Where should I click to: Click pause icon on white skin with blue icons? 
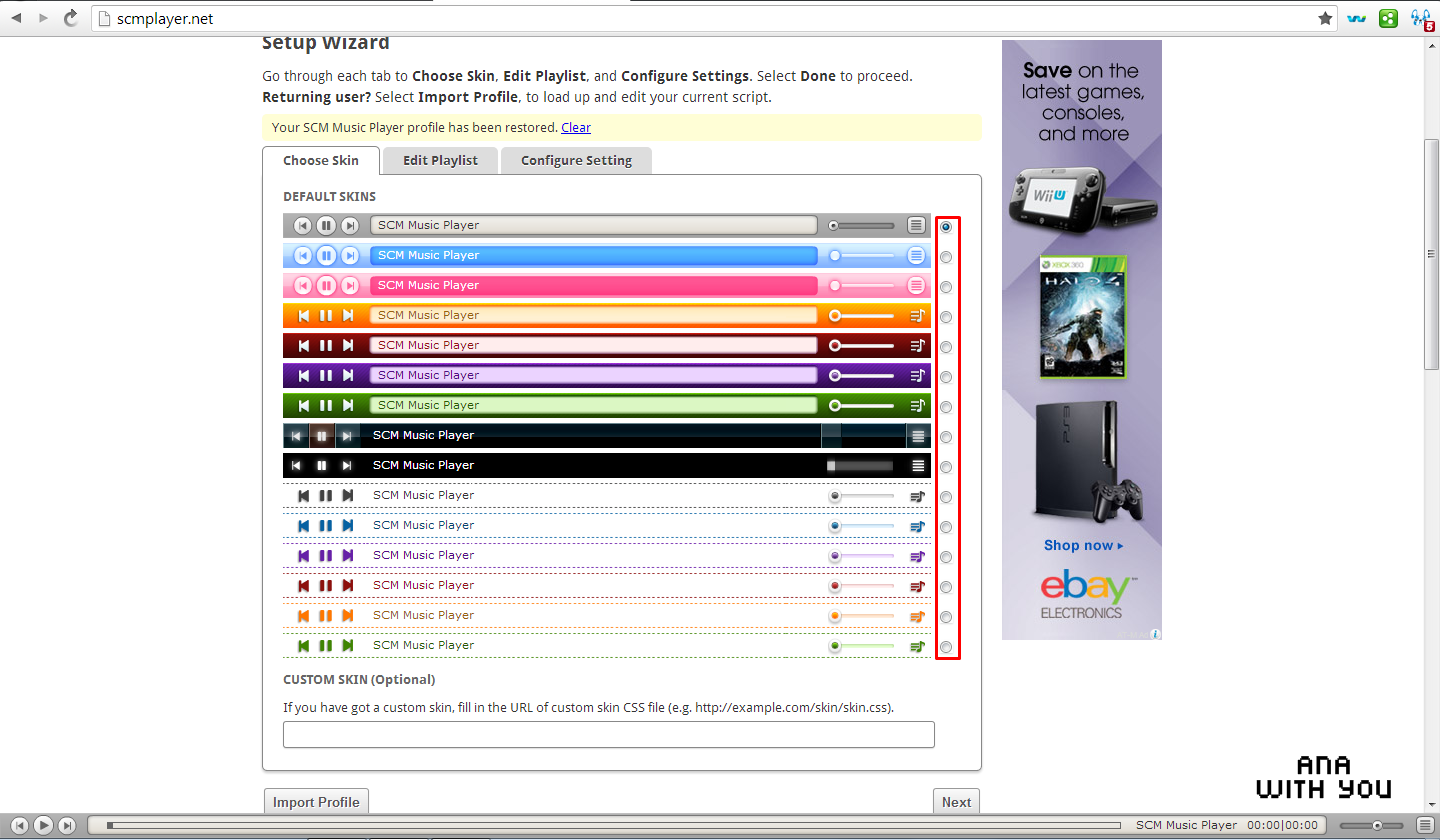click(x=325, y=525)
